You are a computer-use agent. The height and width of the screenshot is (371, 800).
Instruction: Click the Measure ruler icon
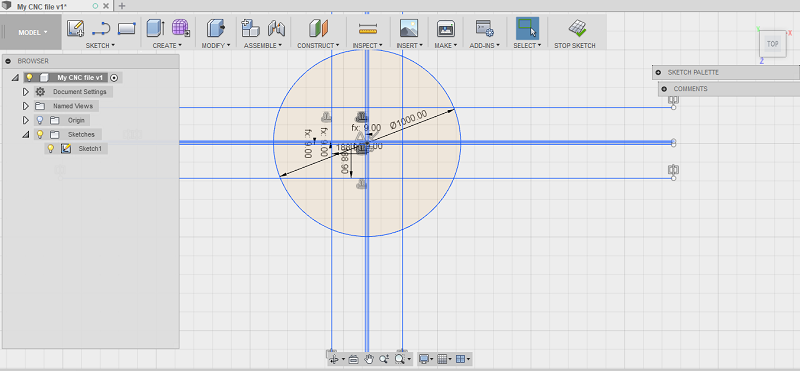[367, 29]
